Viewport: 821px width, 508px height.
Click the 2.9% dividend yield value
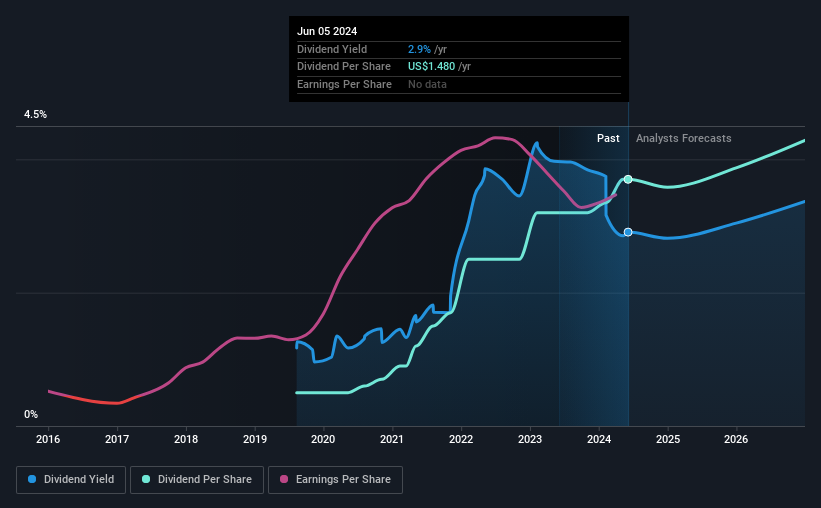[419, 49]
